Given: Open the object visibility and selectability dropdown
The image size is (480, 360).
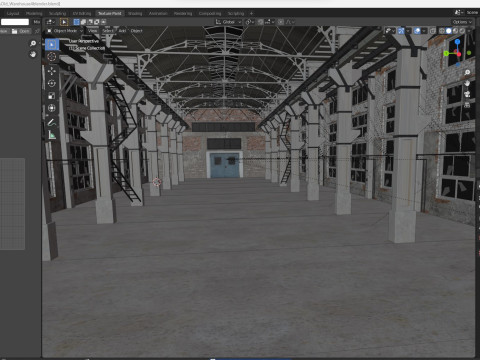Looking at the screenshot, I should coord(390,31).
